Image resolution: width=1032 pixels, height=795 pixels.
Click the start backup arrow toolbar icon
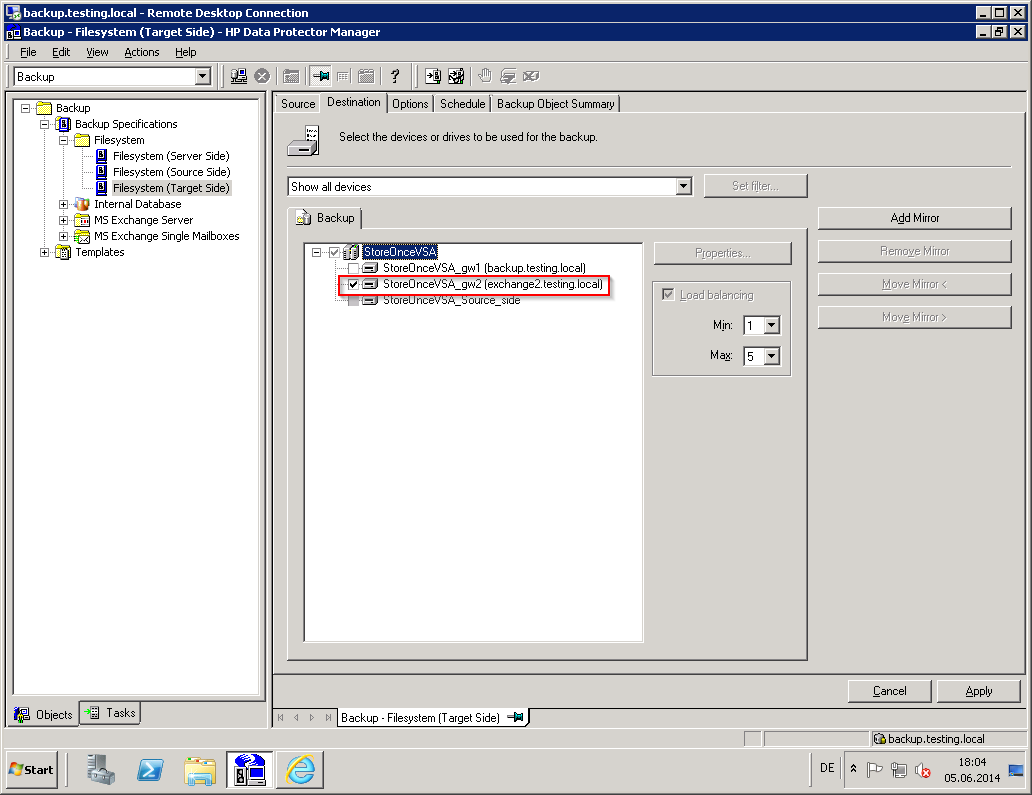[x=432, y=76]
